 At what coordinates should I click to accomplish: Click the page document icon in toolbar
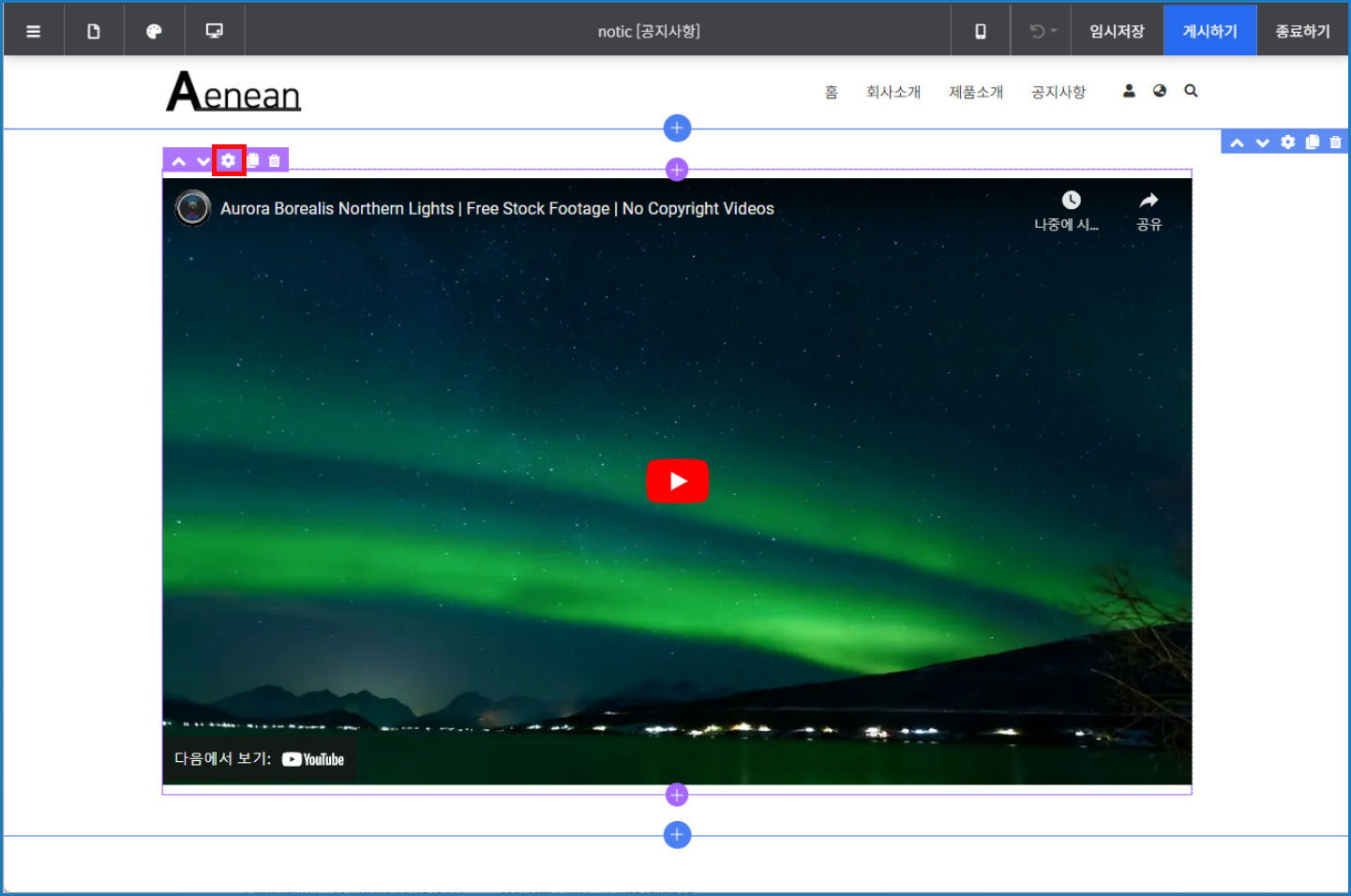(94, 31)
